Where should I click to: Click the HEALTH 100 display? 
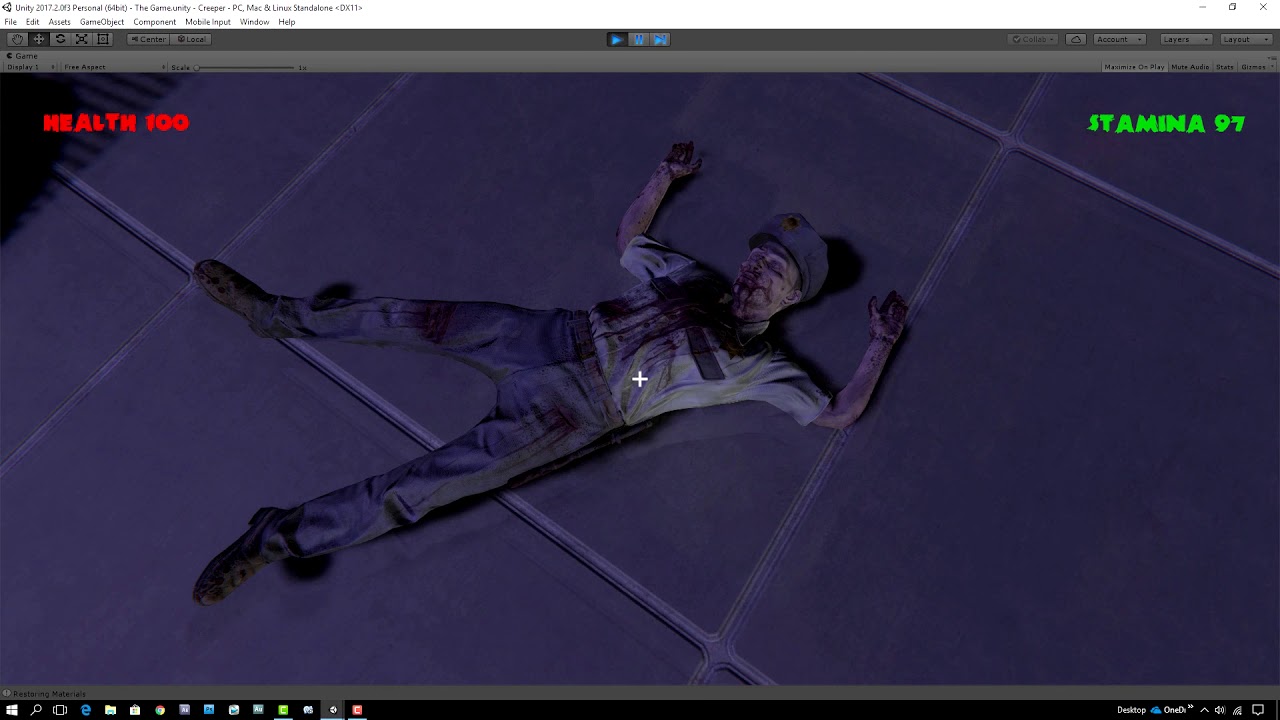point(116,123)
